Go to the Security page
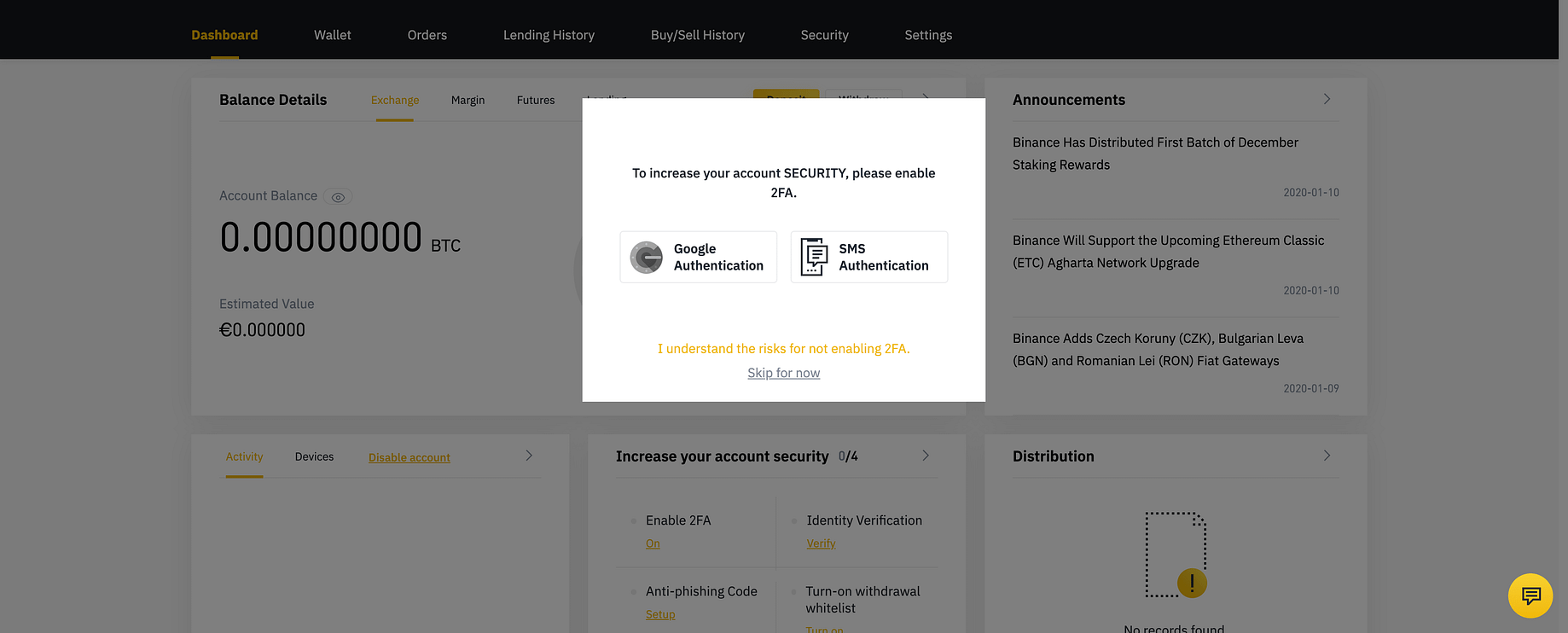 point(825,35)
